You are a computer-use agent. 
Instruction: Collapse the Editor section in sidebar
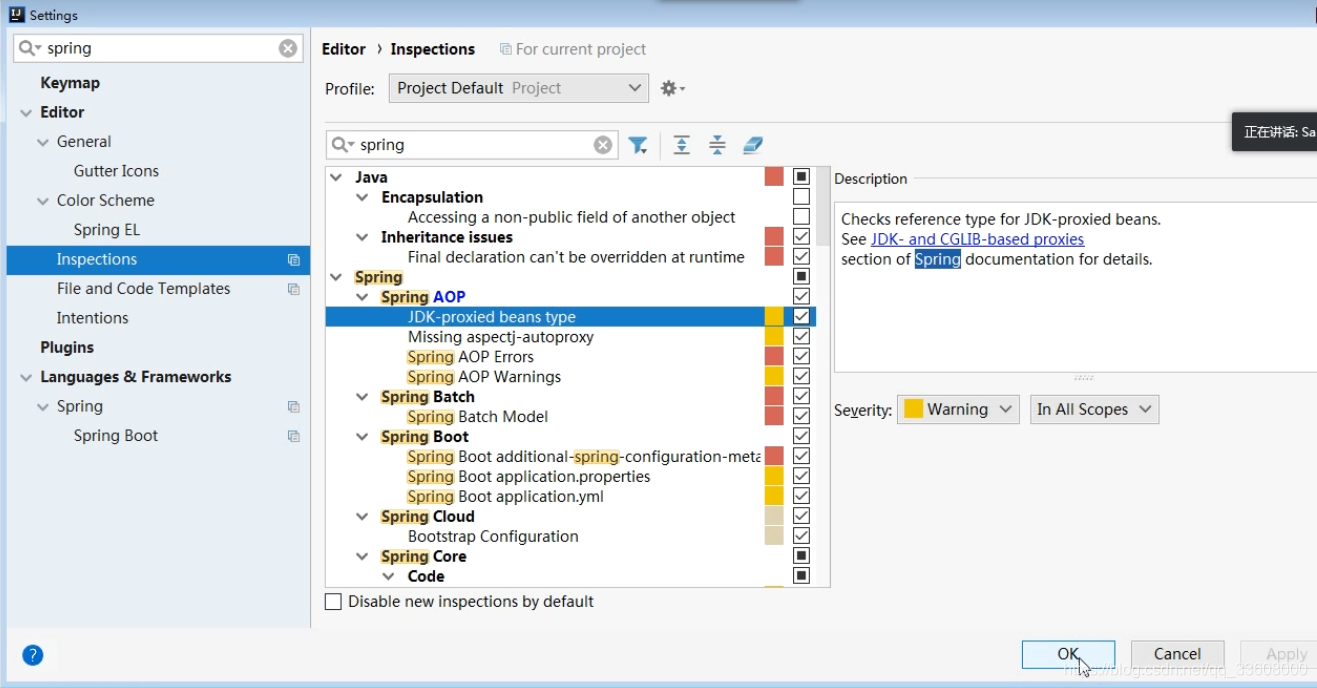click(26, 113)
